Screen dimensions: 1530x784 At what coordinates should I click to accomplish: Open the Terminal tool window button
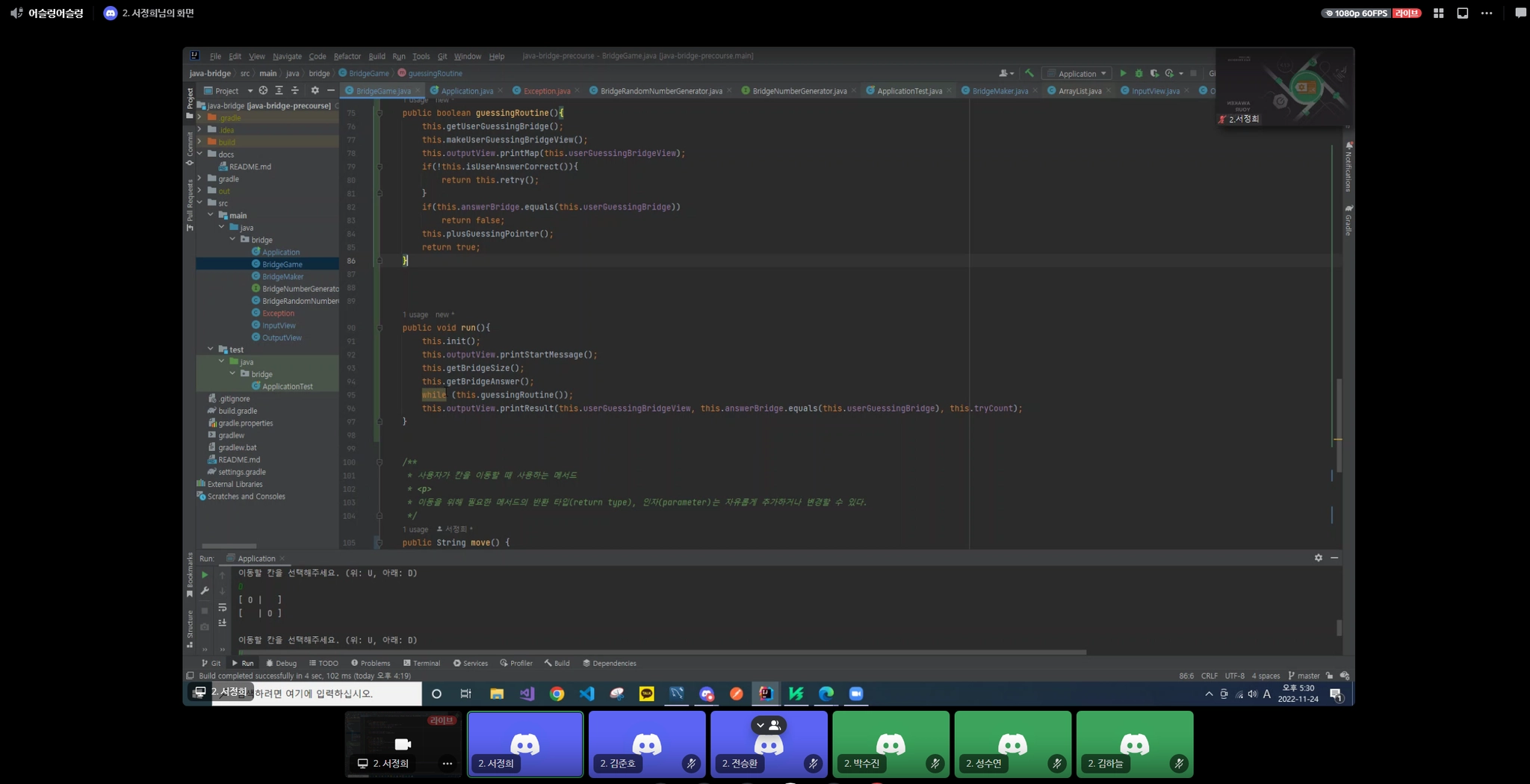pos(422,663)
